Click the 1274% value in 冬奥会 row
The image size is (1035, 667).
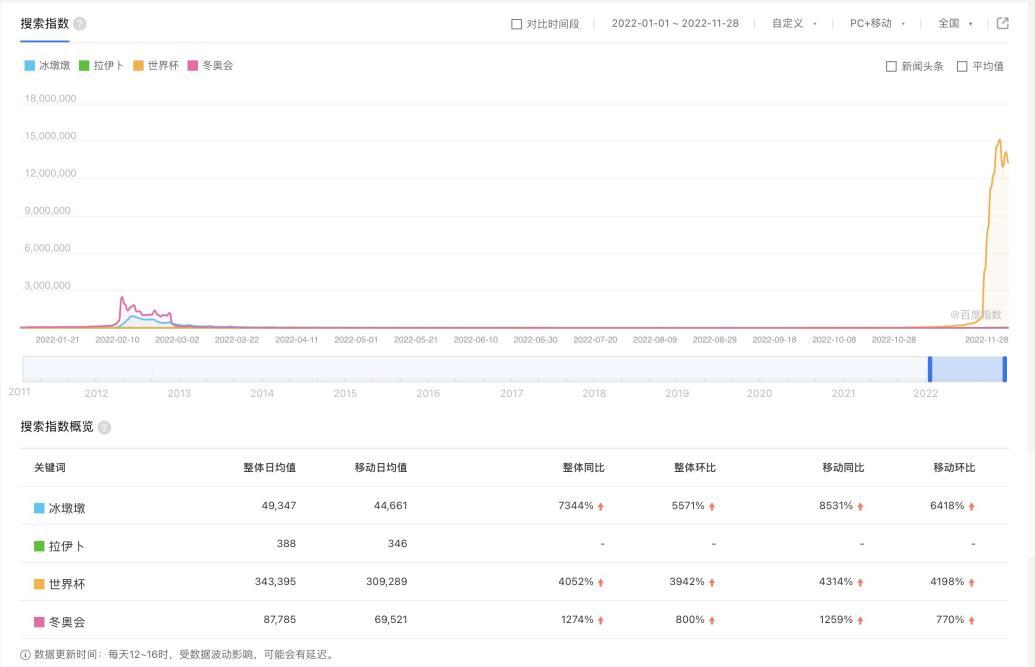coord(577,619)
